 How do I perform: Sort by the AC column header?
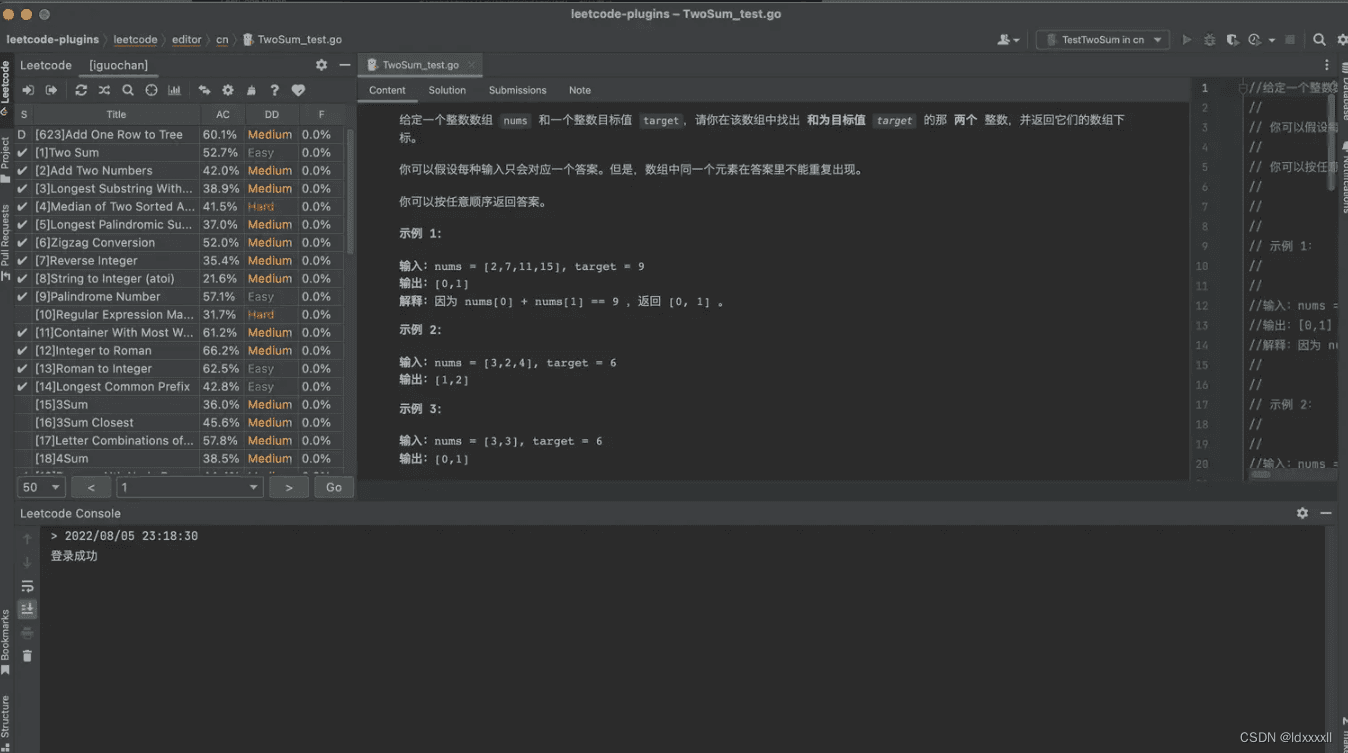(x=222, y=114)
